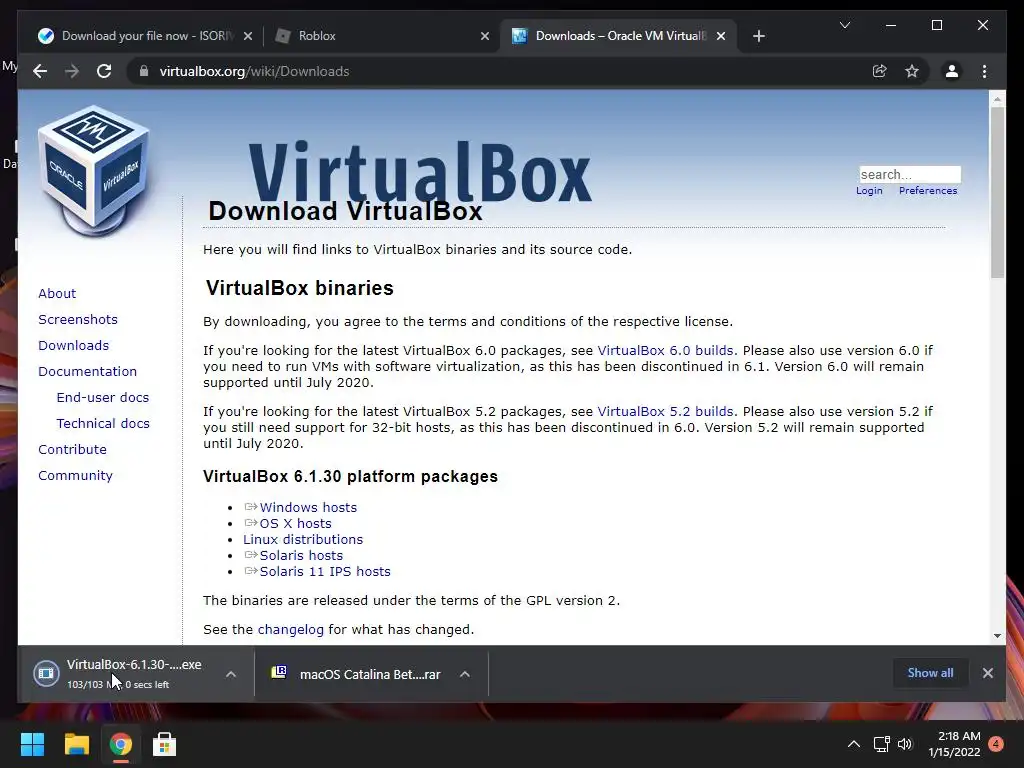This screenshot has height=768, width=1024.
Task: Open End-user docs link
Action: [x=103, y=398]
